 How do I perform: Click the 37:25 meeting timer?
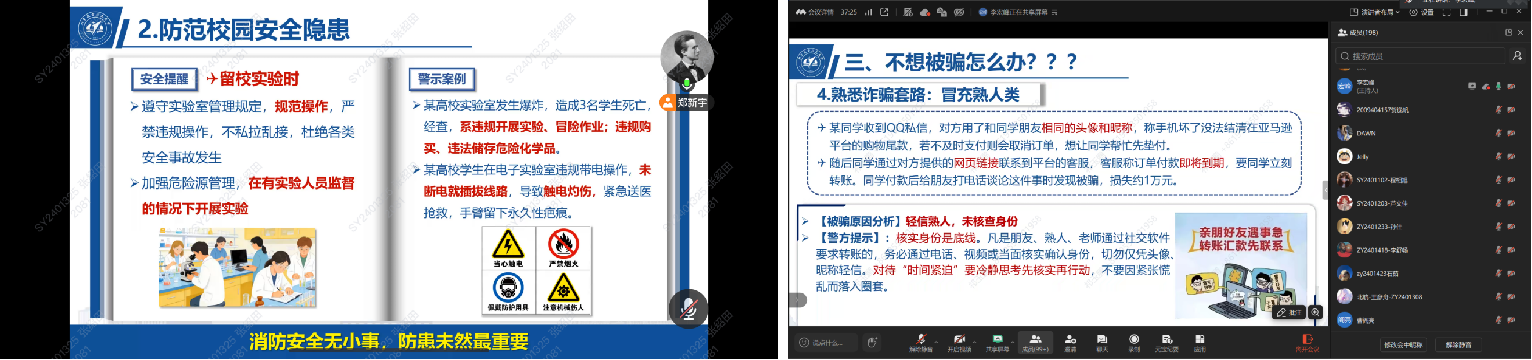pyautogui.click(x=848, y=12)
